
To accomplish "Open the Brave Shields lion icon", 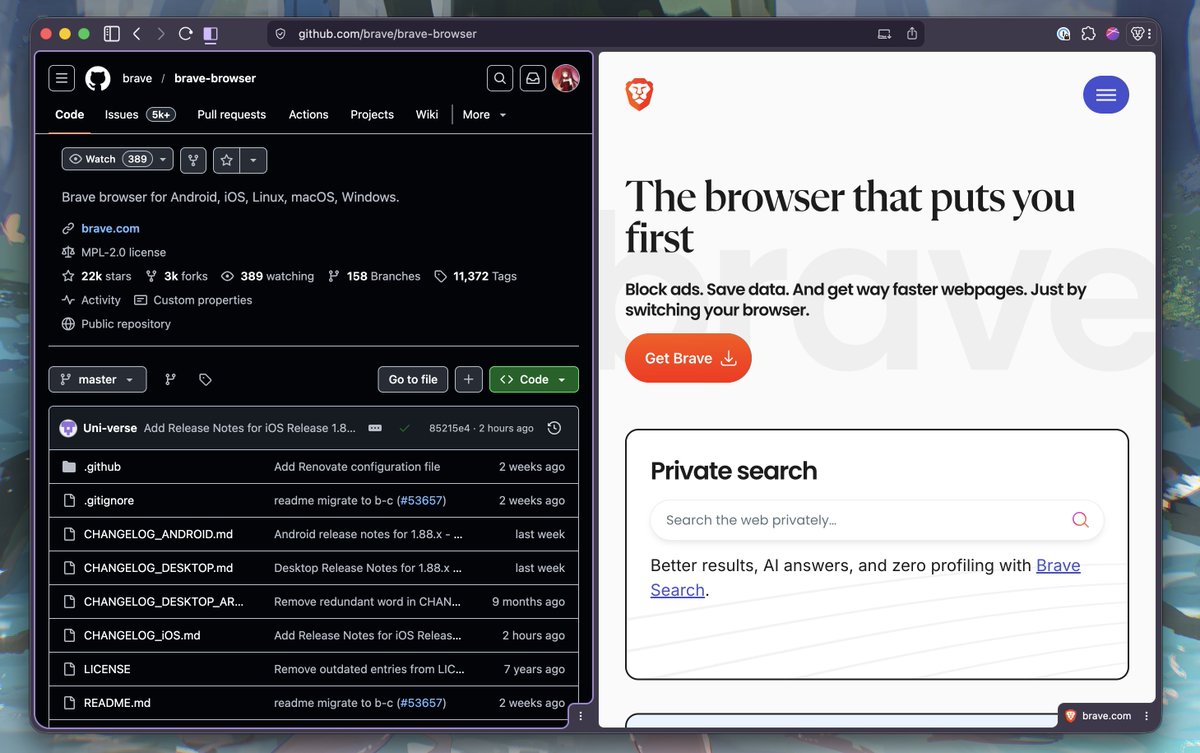I will click(x=1138, y=34).
